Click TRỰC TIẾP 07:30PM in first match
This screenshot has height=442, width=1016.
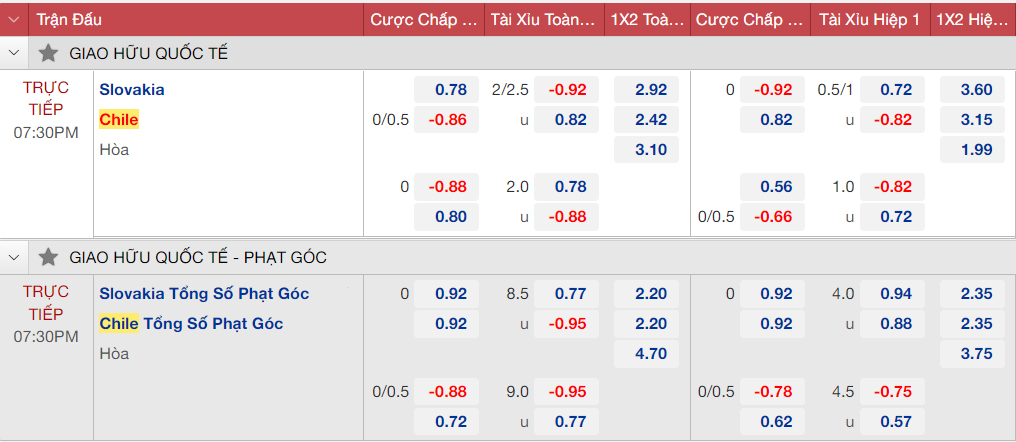click(x=46, y=110)
